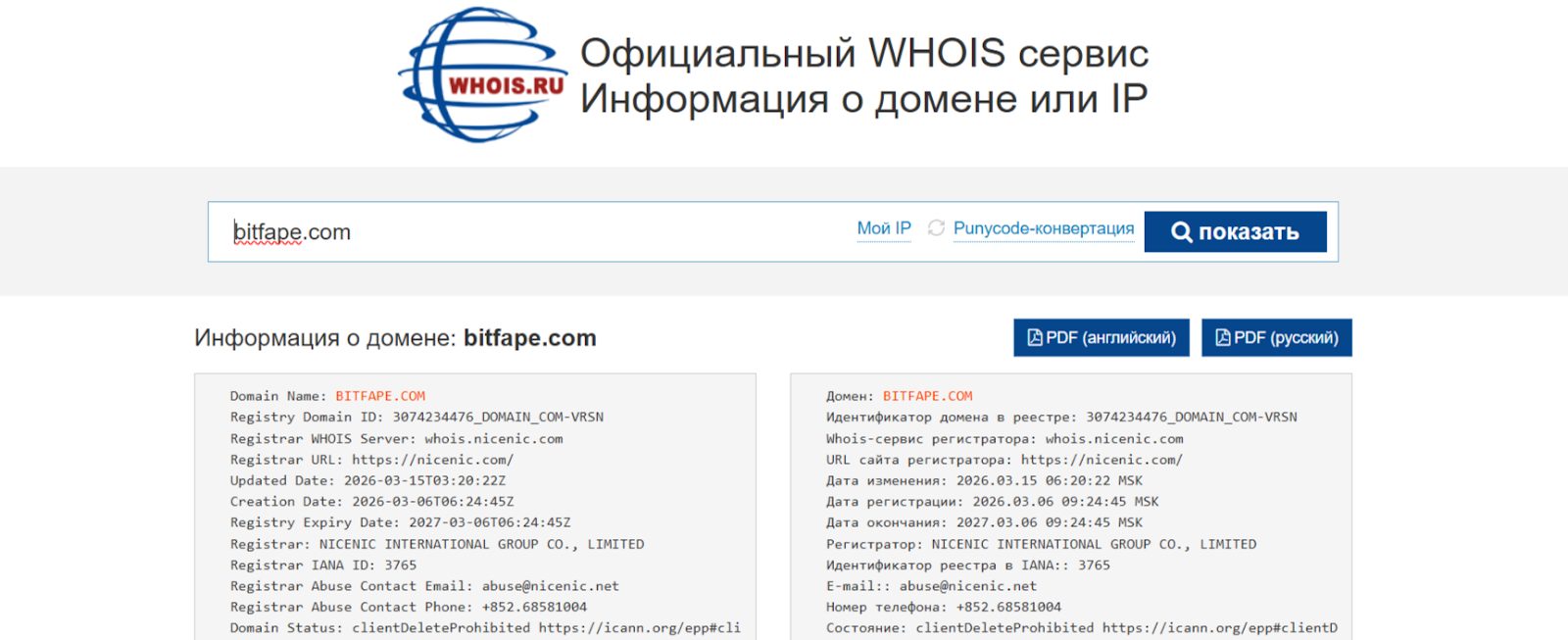The image size is (1568, 640).
Task: Click the Информация о домене: bitfape.com heading
Action: (395, 338)
